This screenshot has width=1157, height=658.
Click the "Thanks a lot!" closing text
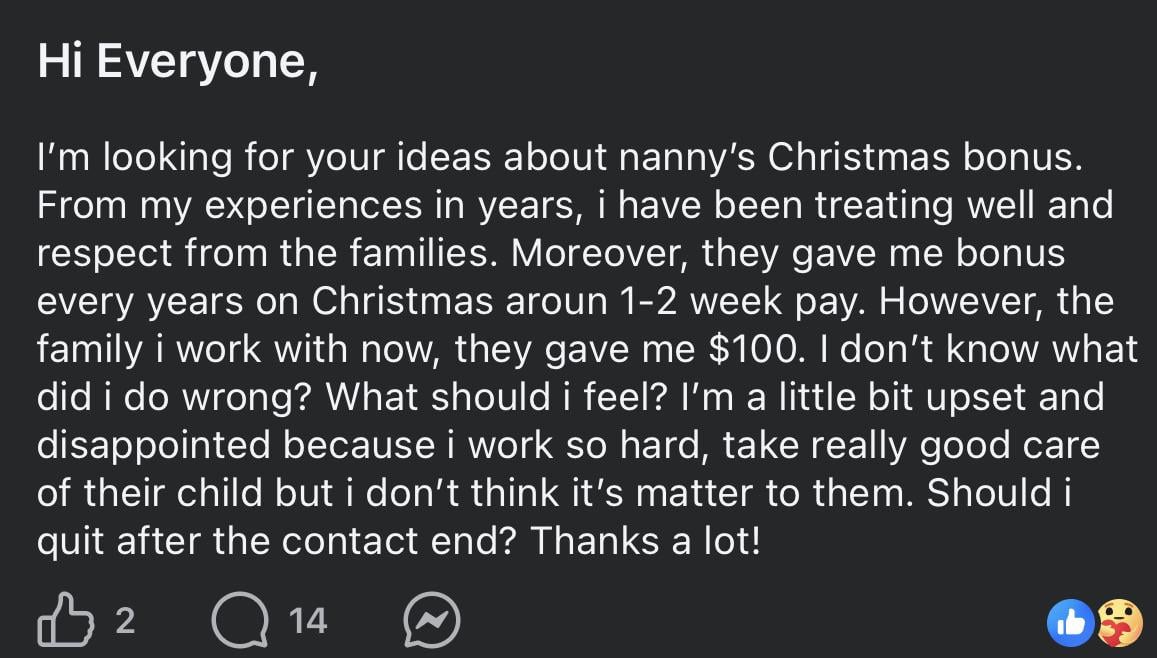tap(645, 541)
